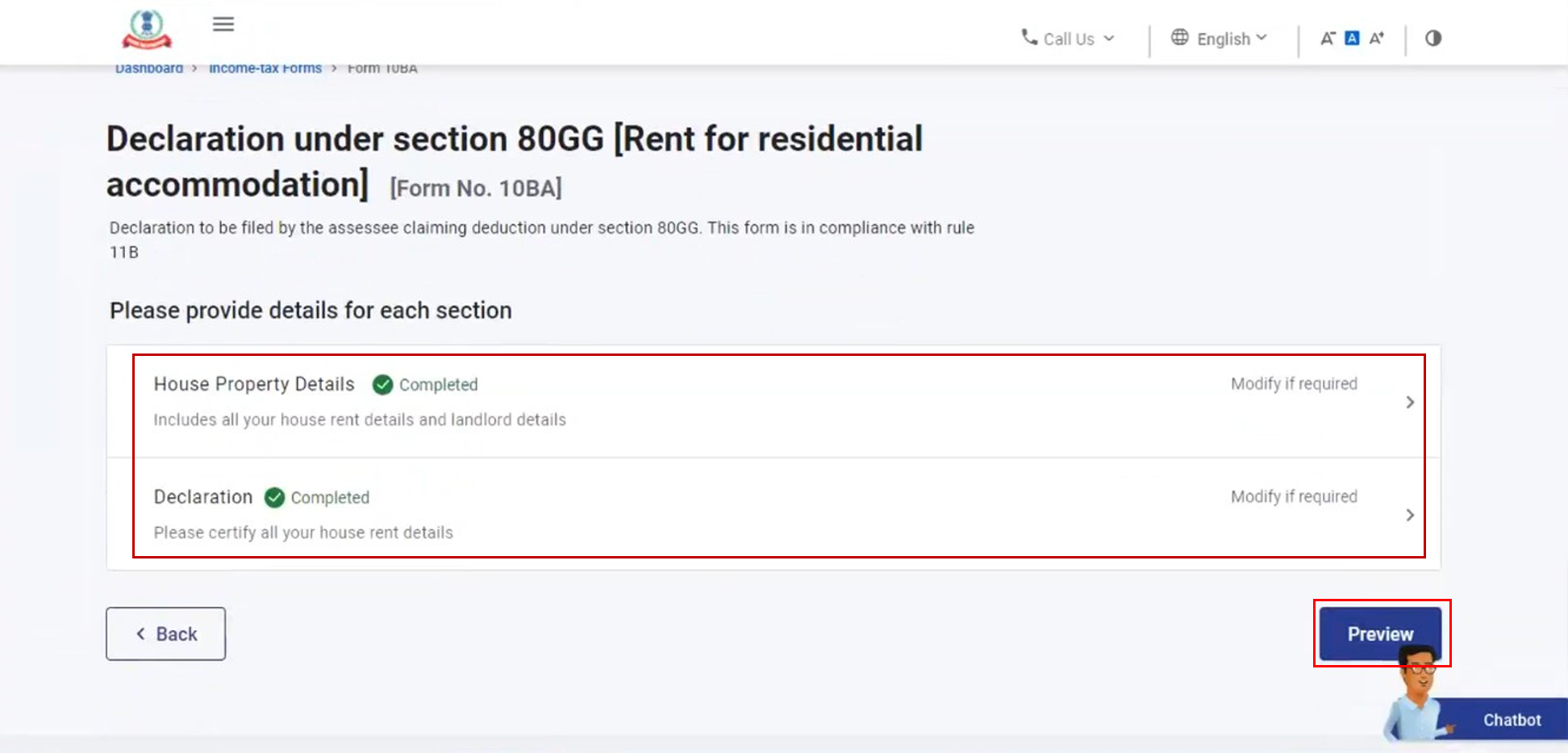The image size is (1568, 753).
Task: Click the Preview button
Action: (1380, 634)
